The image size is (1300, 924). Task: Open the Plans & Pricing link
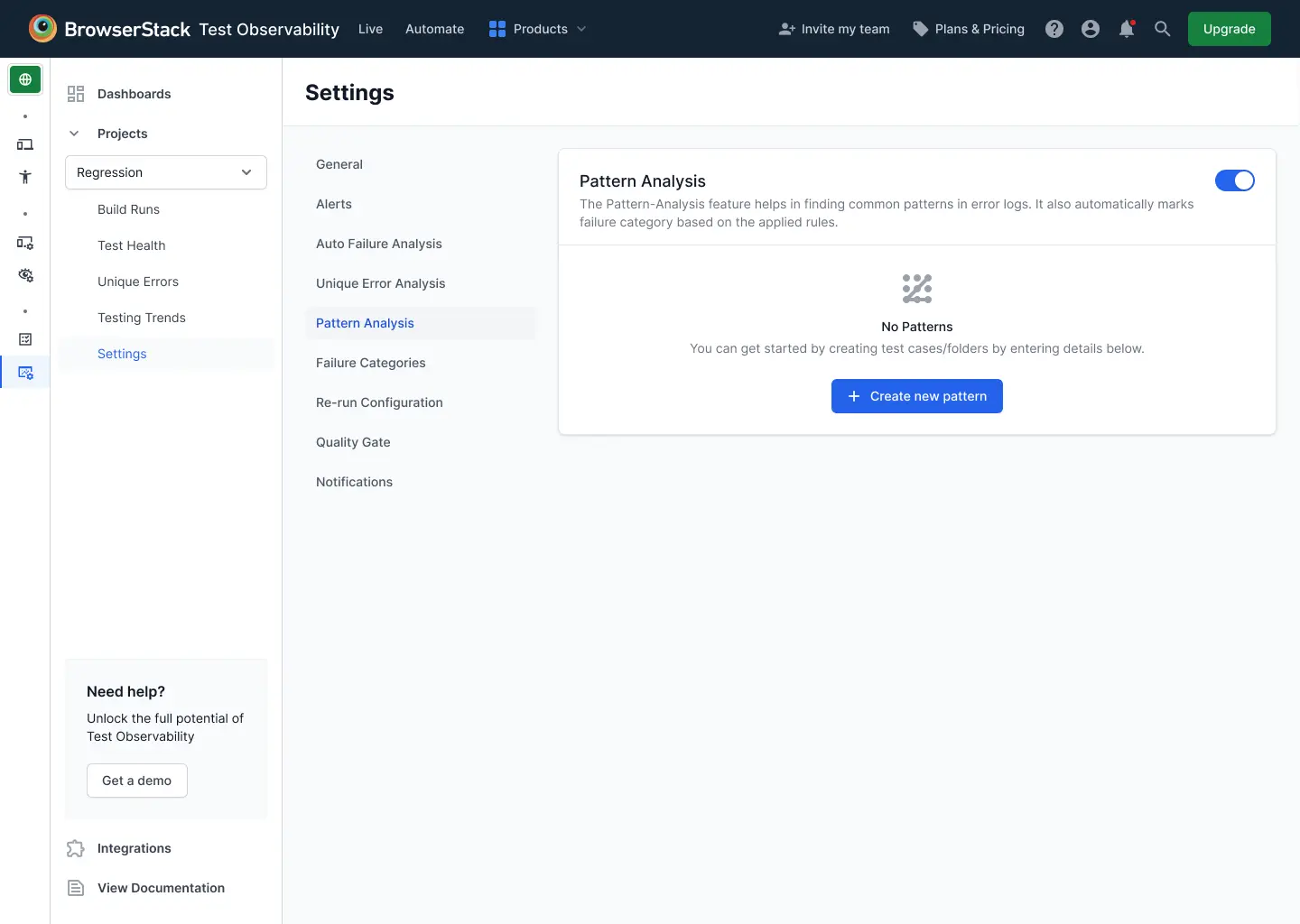(x=980, y=29)
